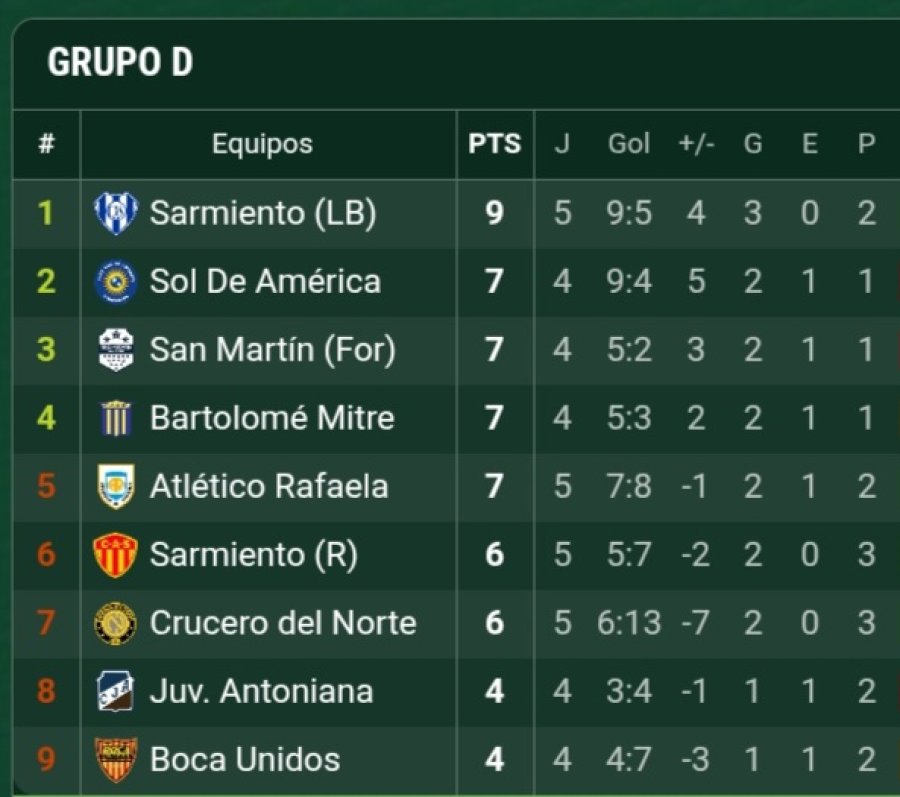Open the Sarmiento (LB) team link
The height and width of the screenshot is (797, 900).
[x=262, y=213]
